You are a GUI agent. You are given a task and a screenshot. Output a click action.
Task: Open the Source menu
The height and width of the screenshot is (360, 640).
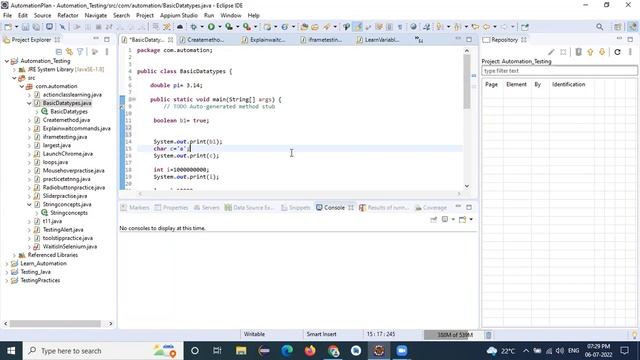(x=42, y=16)
